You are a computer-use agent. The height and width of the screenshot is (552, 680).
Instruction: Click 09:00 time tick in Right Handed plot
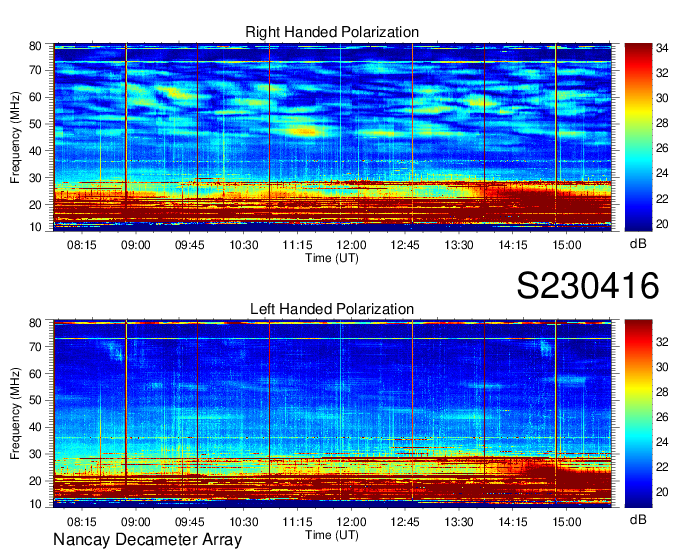tap(136, 245)
